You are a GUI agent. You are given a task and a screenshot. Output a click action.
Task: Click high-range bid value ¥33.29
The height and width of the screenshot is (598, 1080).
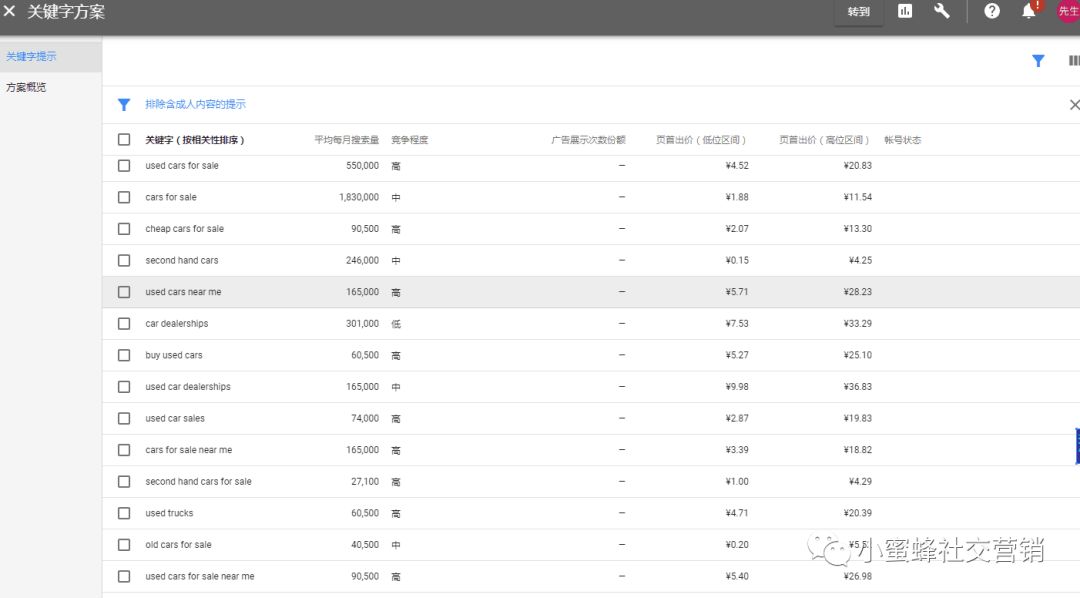click(x=858, y=323)
